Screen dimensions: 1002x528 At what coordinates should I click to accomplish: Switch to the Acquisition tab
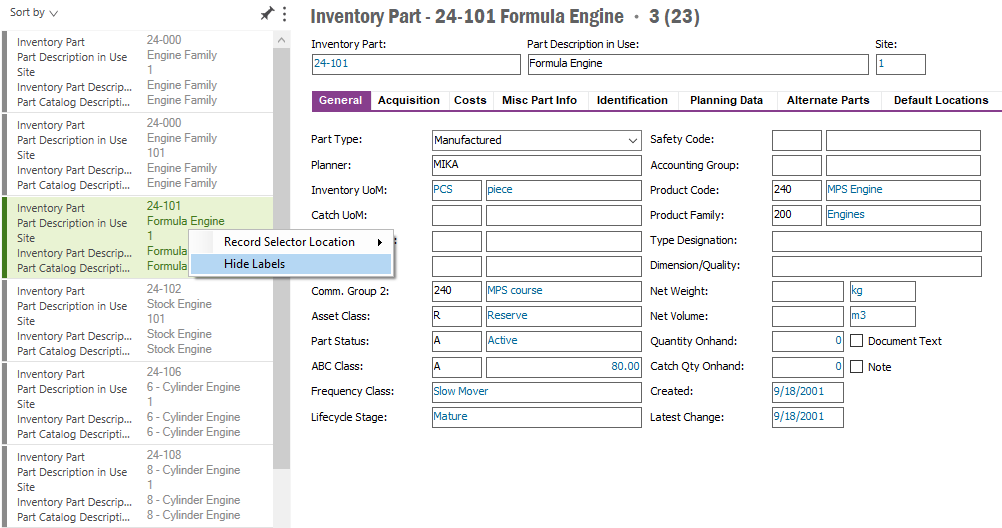tap(408, 100)
